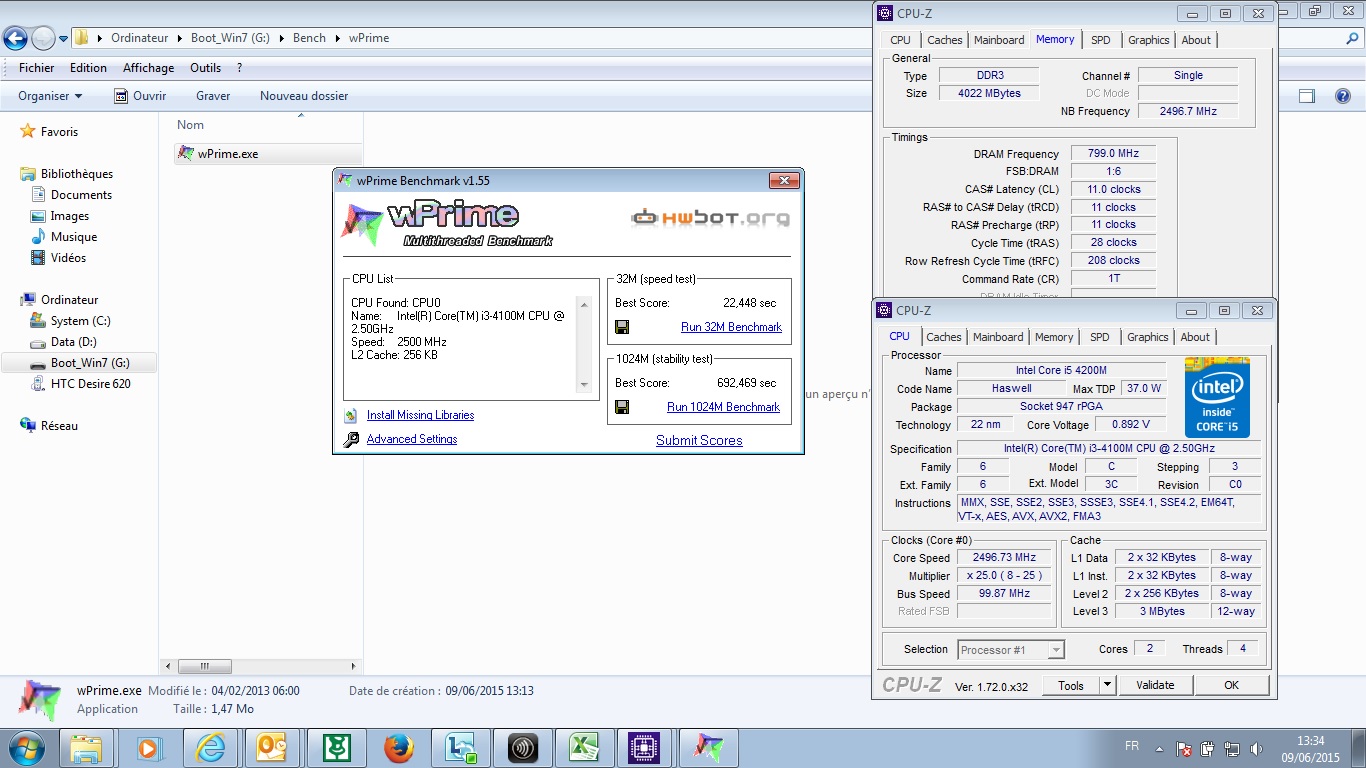This screenshot has height=768, width=1366.
Task: Open the Tools dropdown arrow in CPU-Z
Action: point(1107,685)
